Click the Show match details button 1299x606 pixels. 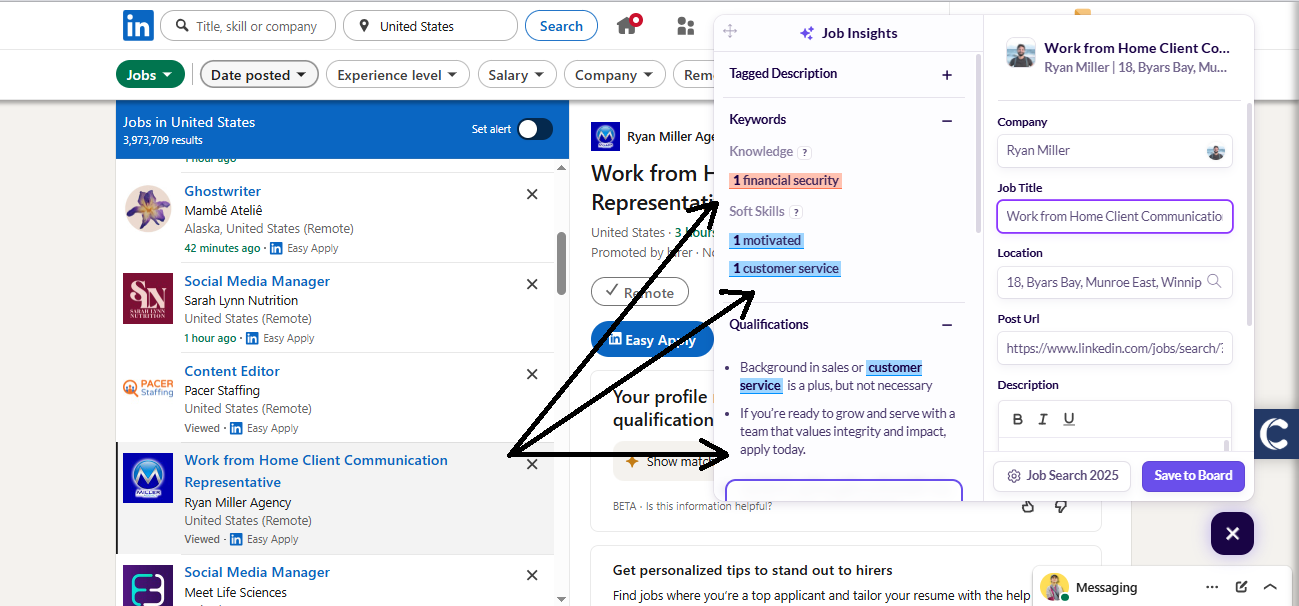click(668, 461)
